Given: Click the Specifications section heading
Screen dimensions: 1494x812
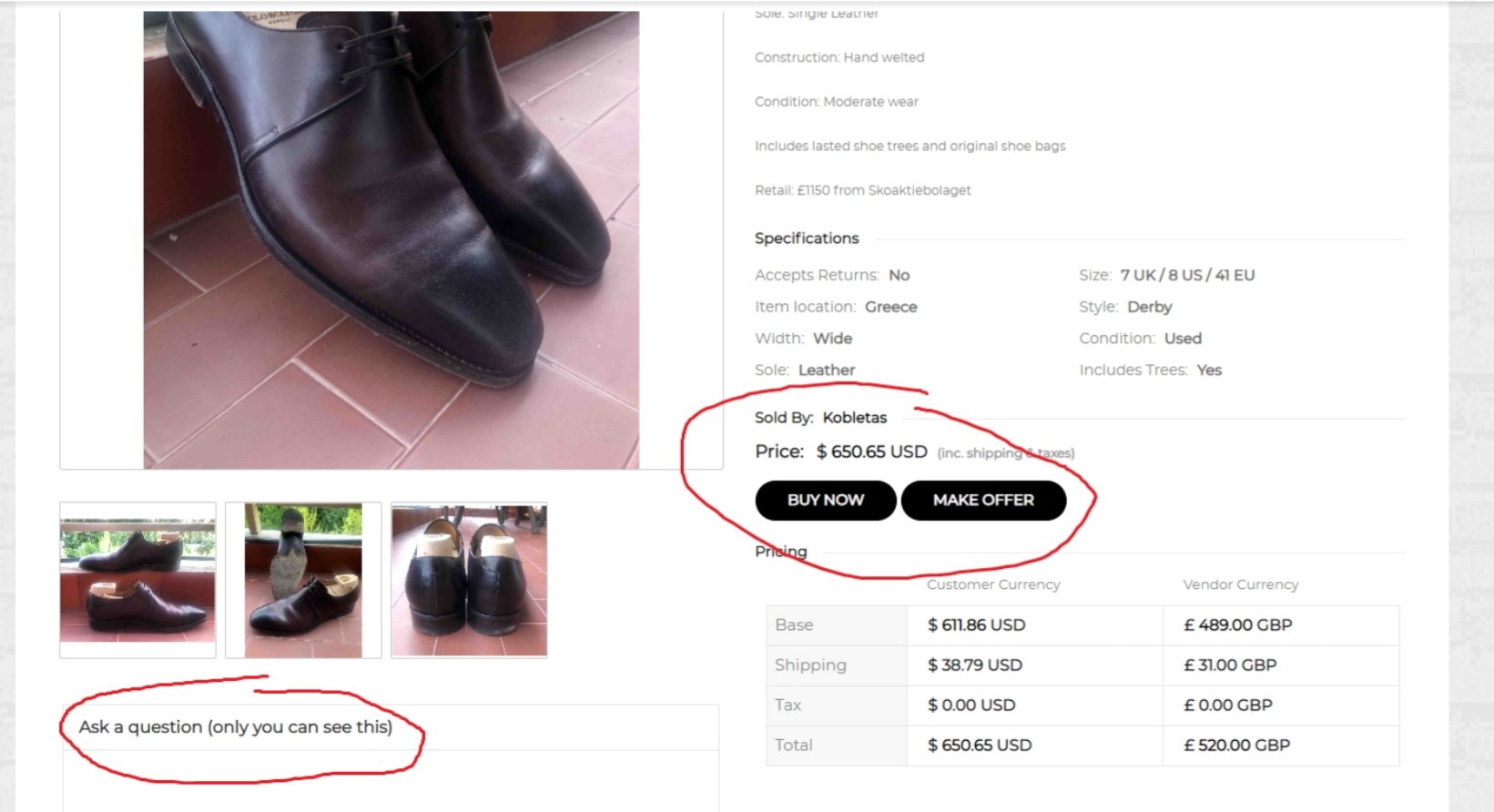Looking at the screenshot, I should click(x=807, y=239).
